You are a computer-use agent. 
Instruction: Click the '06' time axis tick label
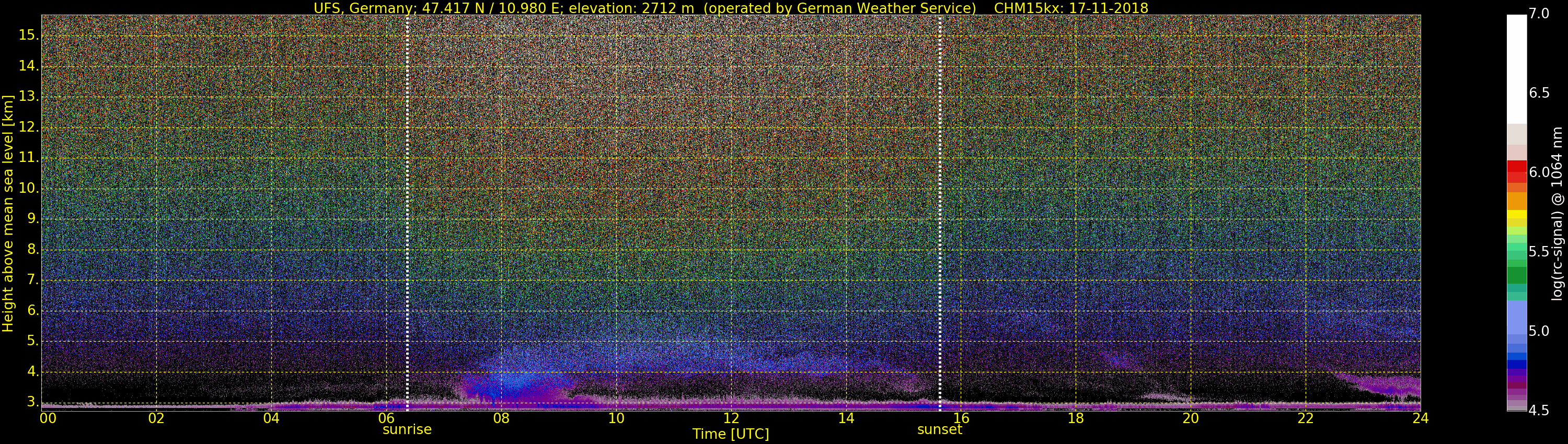pos(387,418)
